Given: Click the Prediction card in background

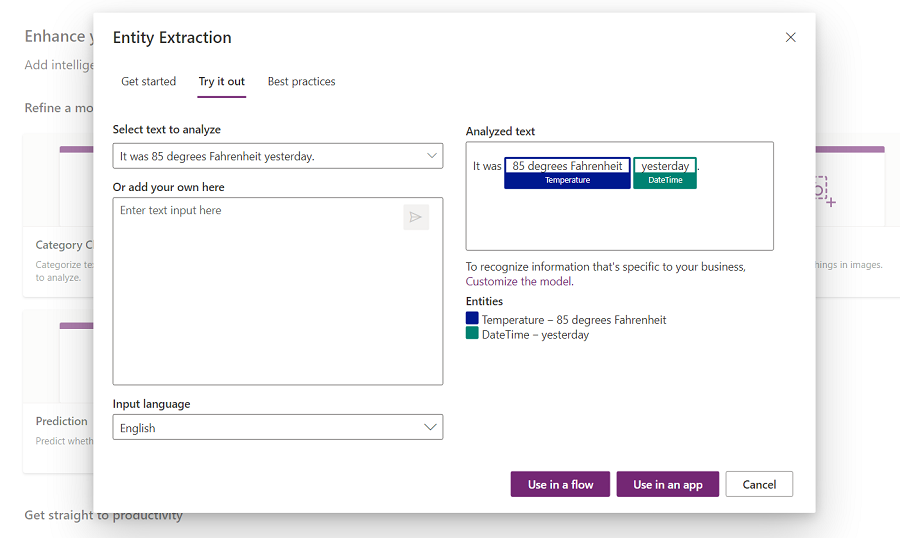Looking at the screenshot, I should pyautogui.click(x=60, y=422).
